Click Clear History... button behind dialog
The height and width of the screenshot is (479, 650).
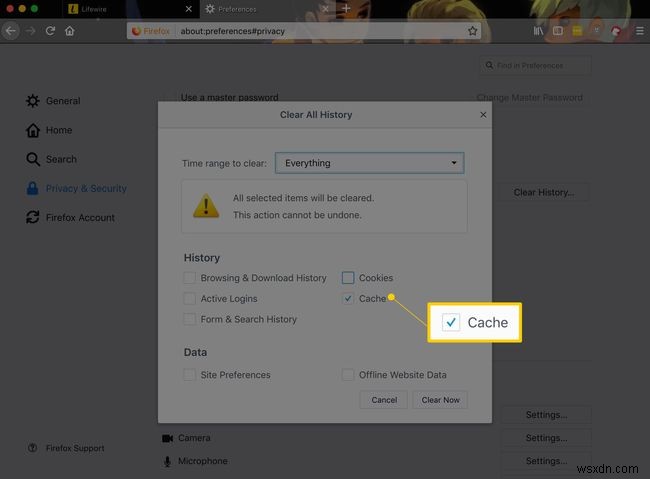coord(544,192)
